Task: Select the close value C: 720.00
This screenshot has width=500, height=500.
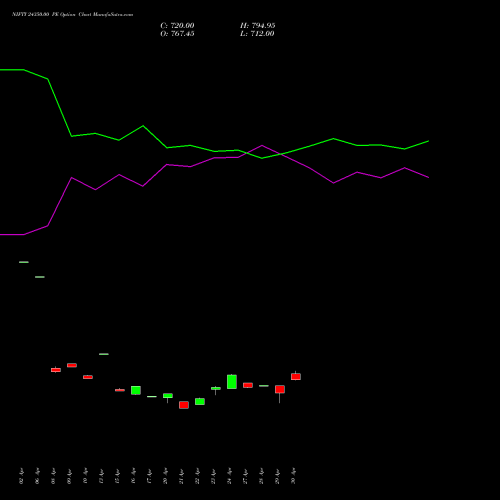Action: [177, 26]
